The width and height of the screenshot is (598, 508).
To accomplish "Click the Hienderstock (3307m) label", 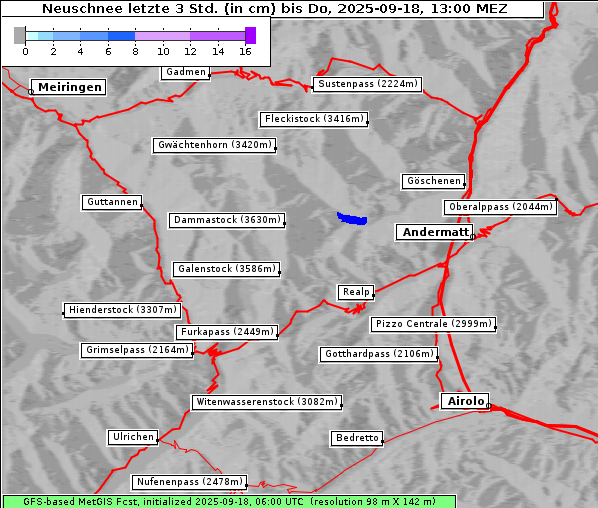I will tap(122, 310).
